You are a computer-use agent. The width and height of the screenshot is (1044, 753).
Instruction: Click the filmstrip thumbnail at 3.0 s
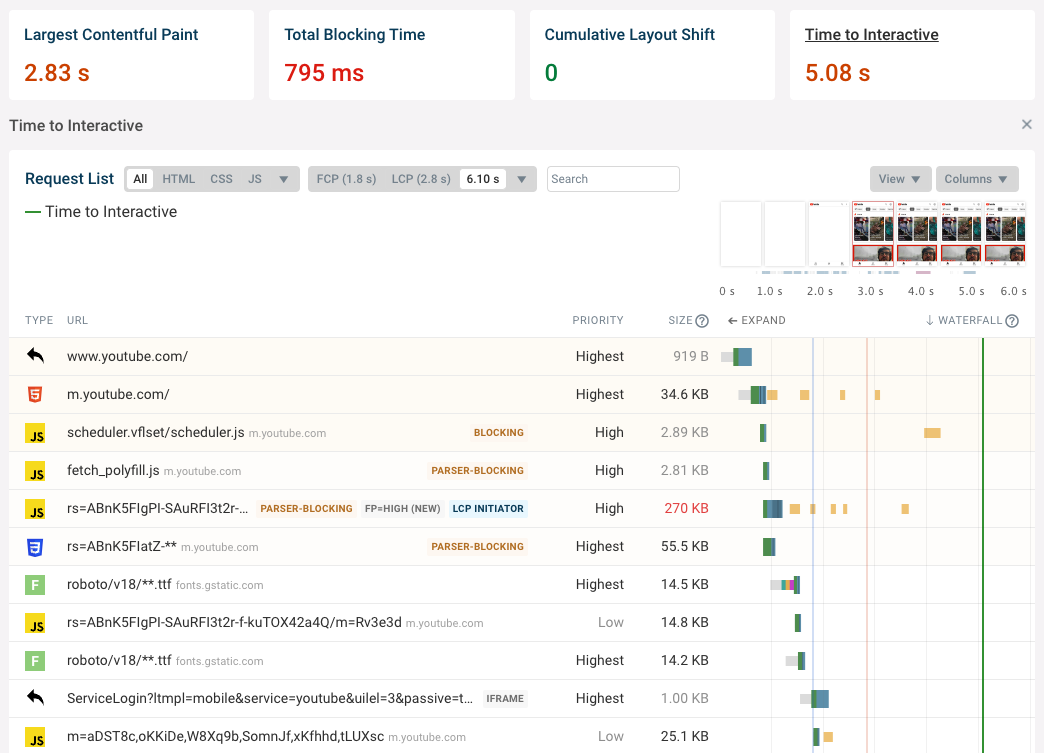pyautogui.click(x=873, y=234)
